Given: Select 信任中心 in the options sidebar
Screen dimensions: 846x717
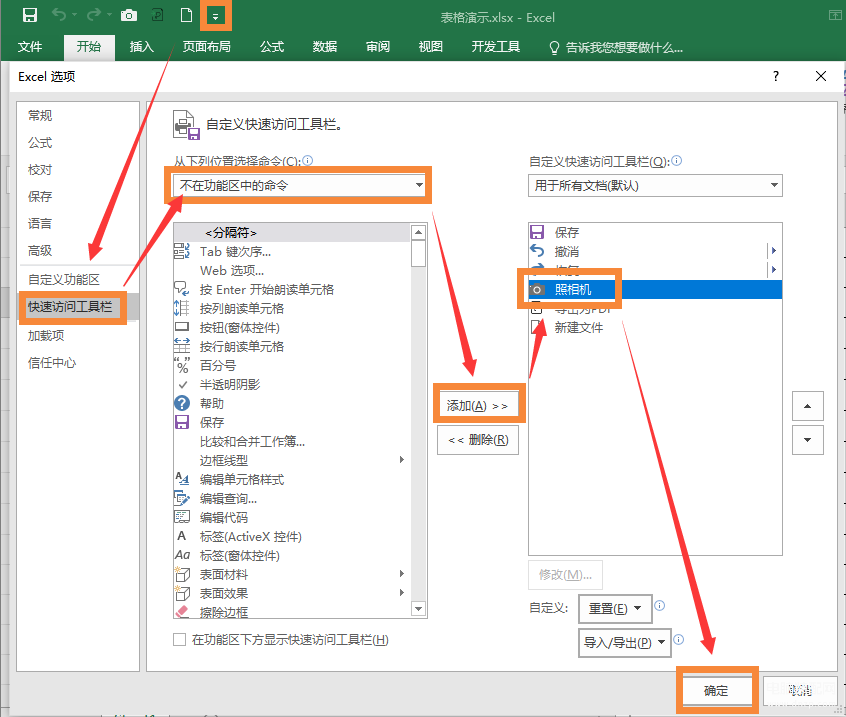Looking at the screenshot, I should coord(52,363).
